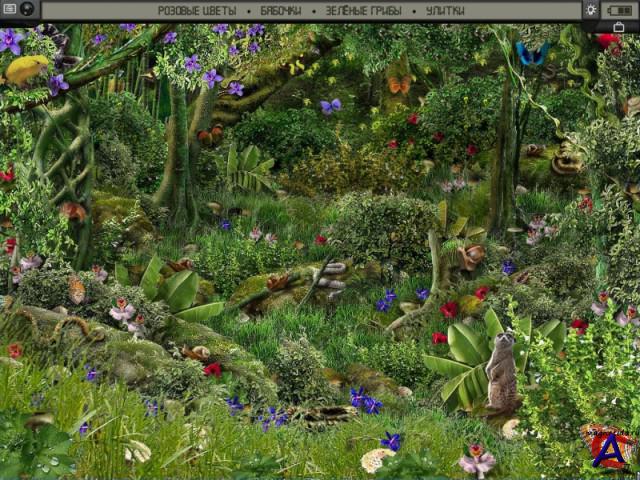
Task: Open the inventory bag icon
Action: [x=619, y=27]
